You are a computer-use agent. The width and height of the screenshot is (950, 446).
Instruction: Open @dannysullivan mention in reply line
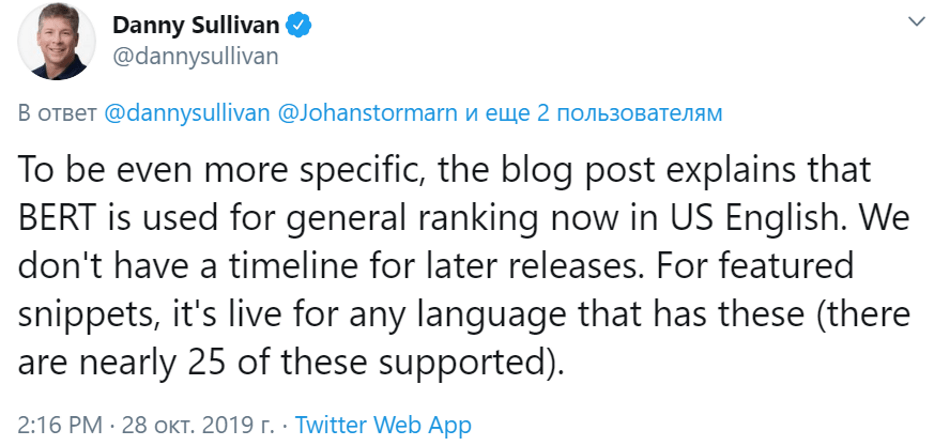coord(187,113)
